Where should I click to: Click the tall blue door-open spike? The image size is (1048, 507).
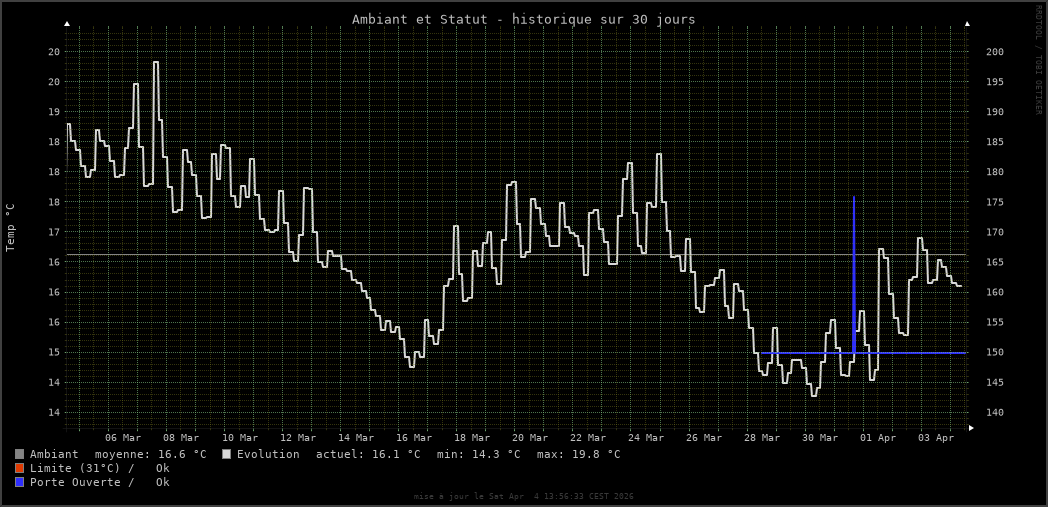(x=854, y=260)
